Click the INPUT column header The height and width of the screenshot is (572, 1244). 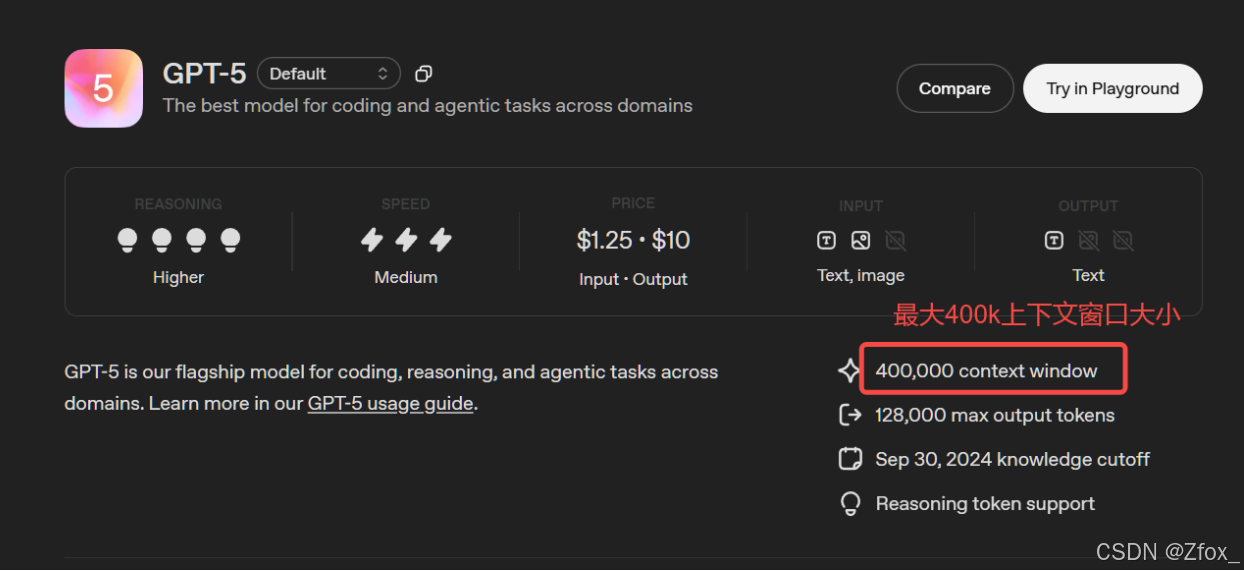click(861, 206)
